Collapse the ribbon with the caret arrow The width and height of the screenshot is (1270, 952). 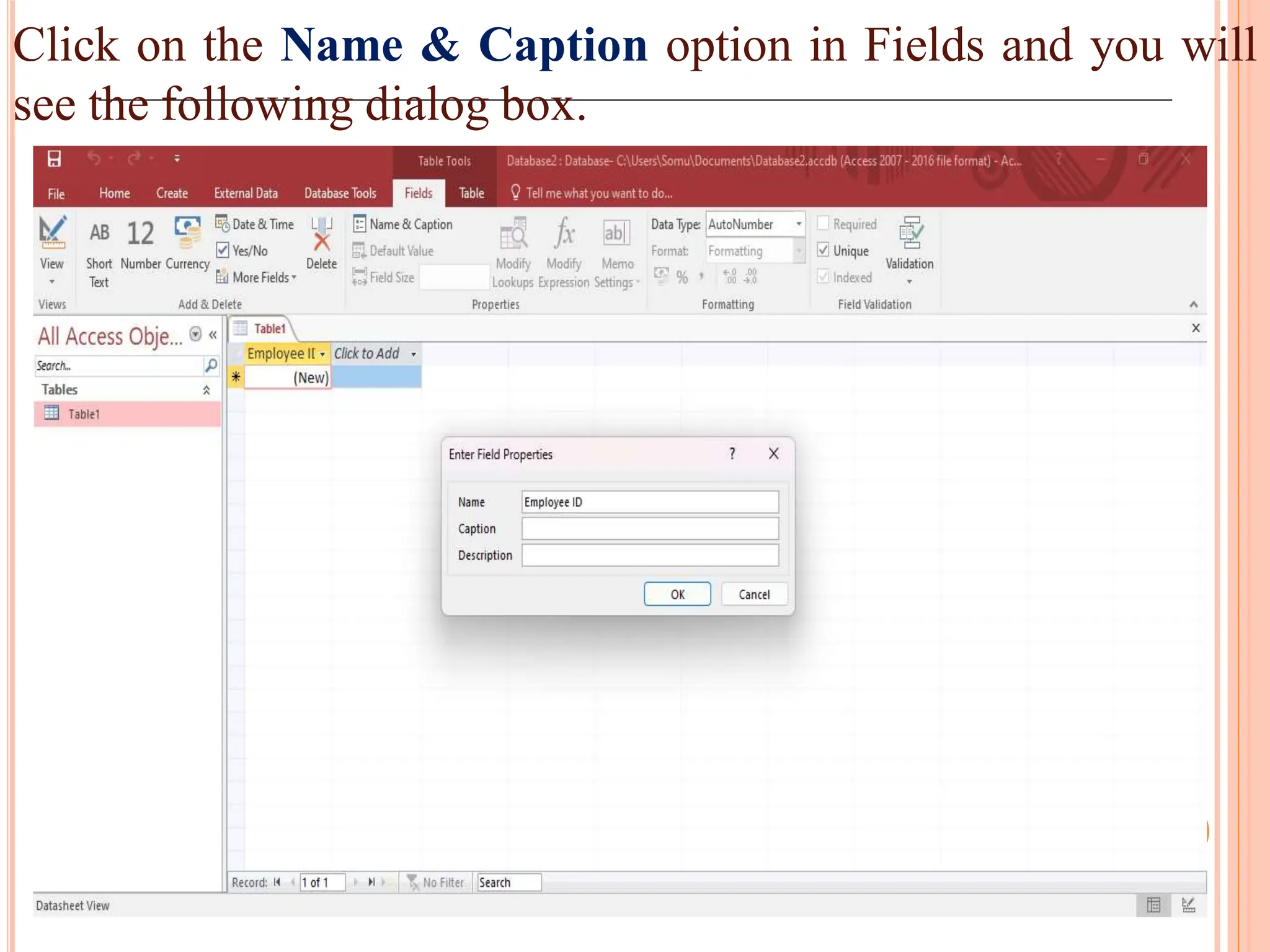click(1194, 304)
